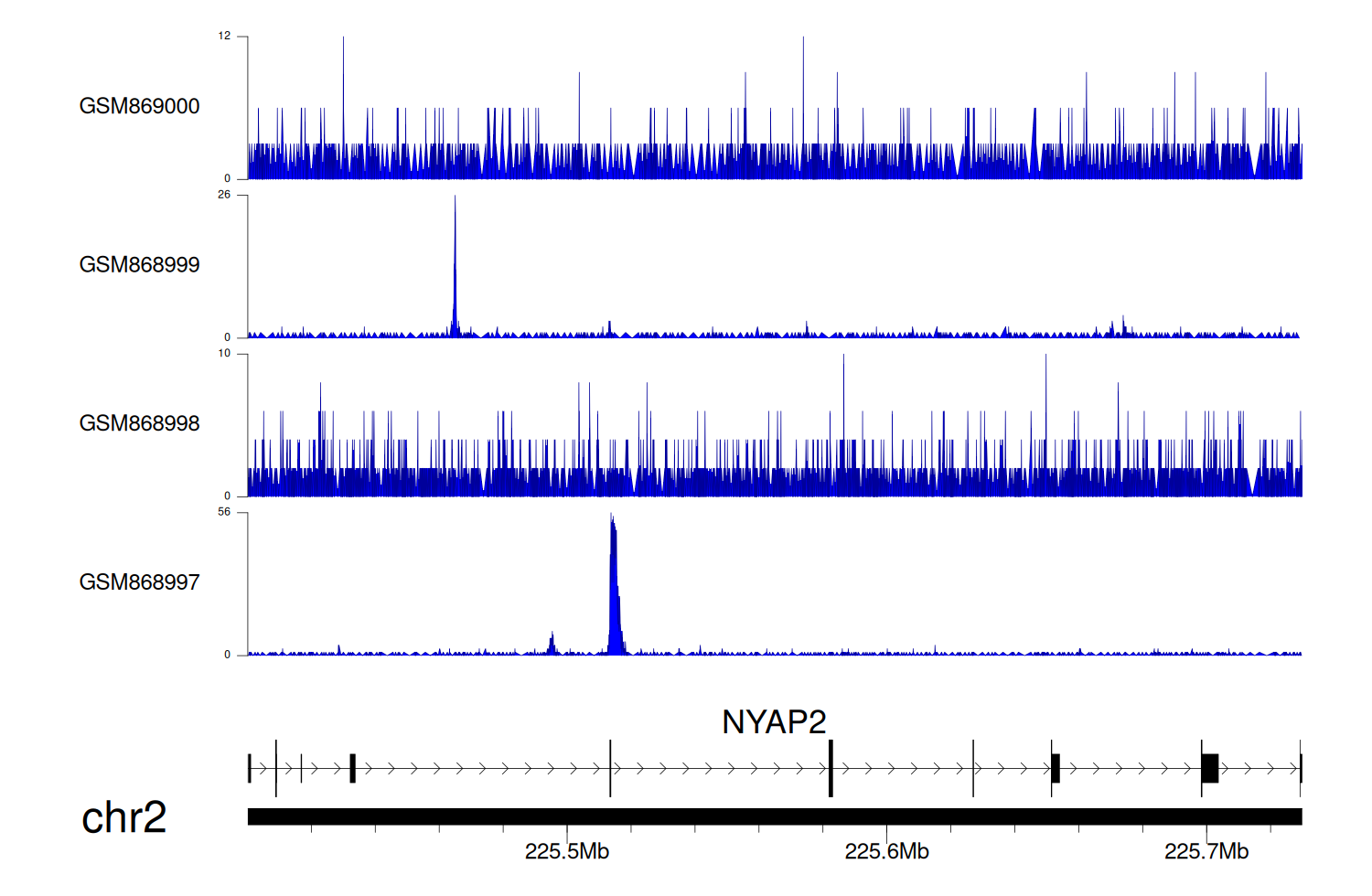Select the y-axis maximum value 56
Image resolution: width=1372 pixels, height=896 pixels.
224,512
